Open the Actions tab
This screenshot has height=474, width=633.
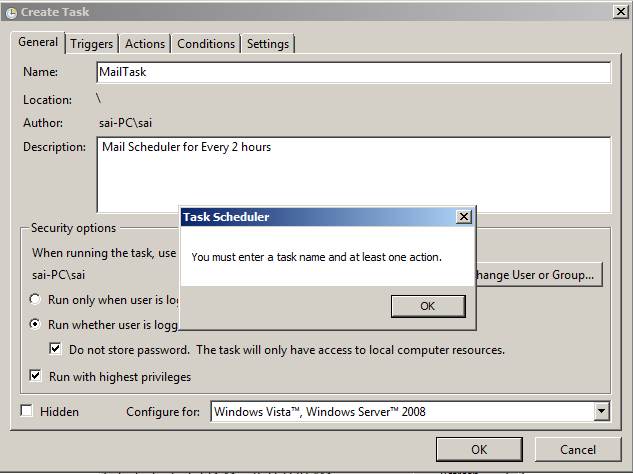click(145, 44)
